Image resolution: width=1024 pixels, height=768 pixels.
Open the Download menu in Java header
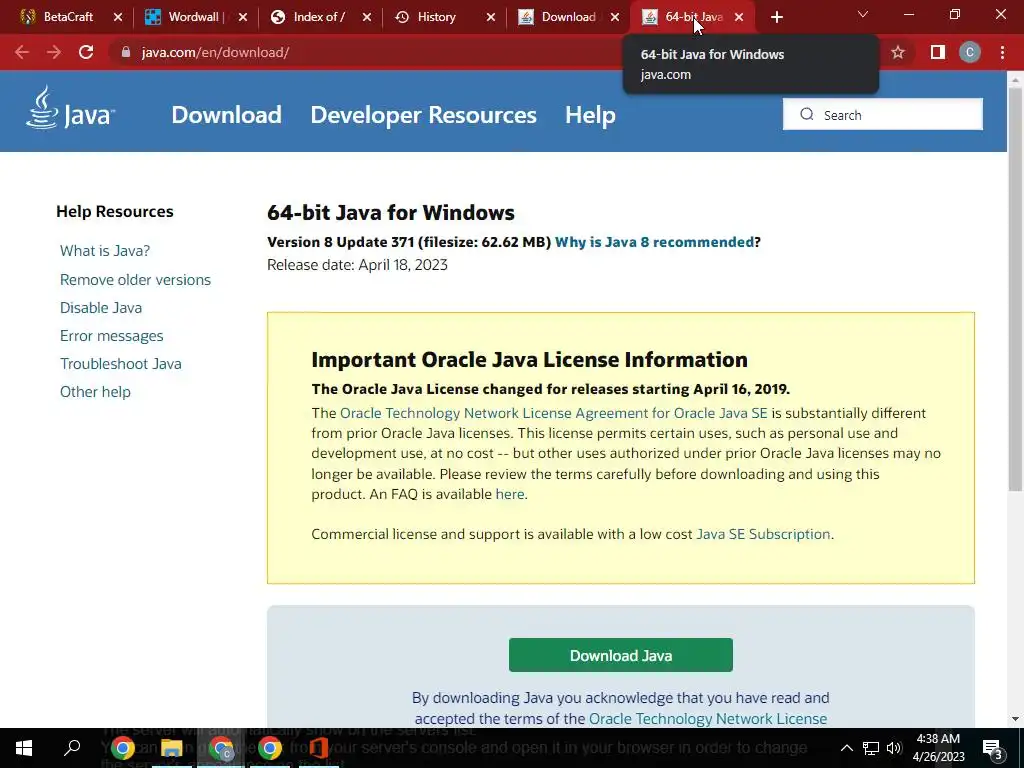click(x=226, y=115)
